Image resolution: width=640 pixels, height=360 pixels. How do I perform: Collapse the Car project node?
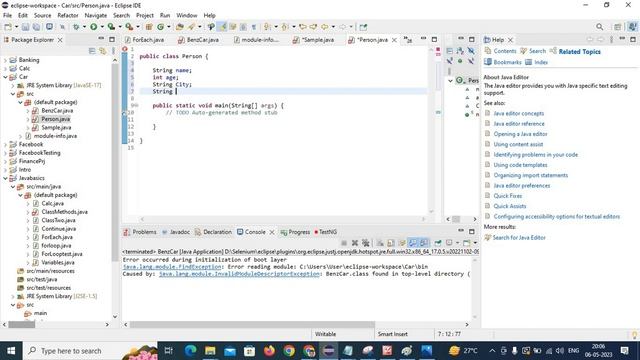click(x=5, y=77)
